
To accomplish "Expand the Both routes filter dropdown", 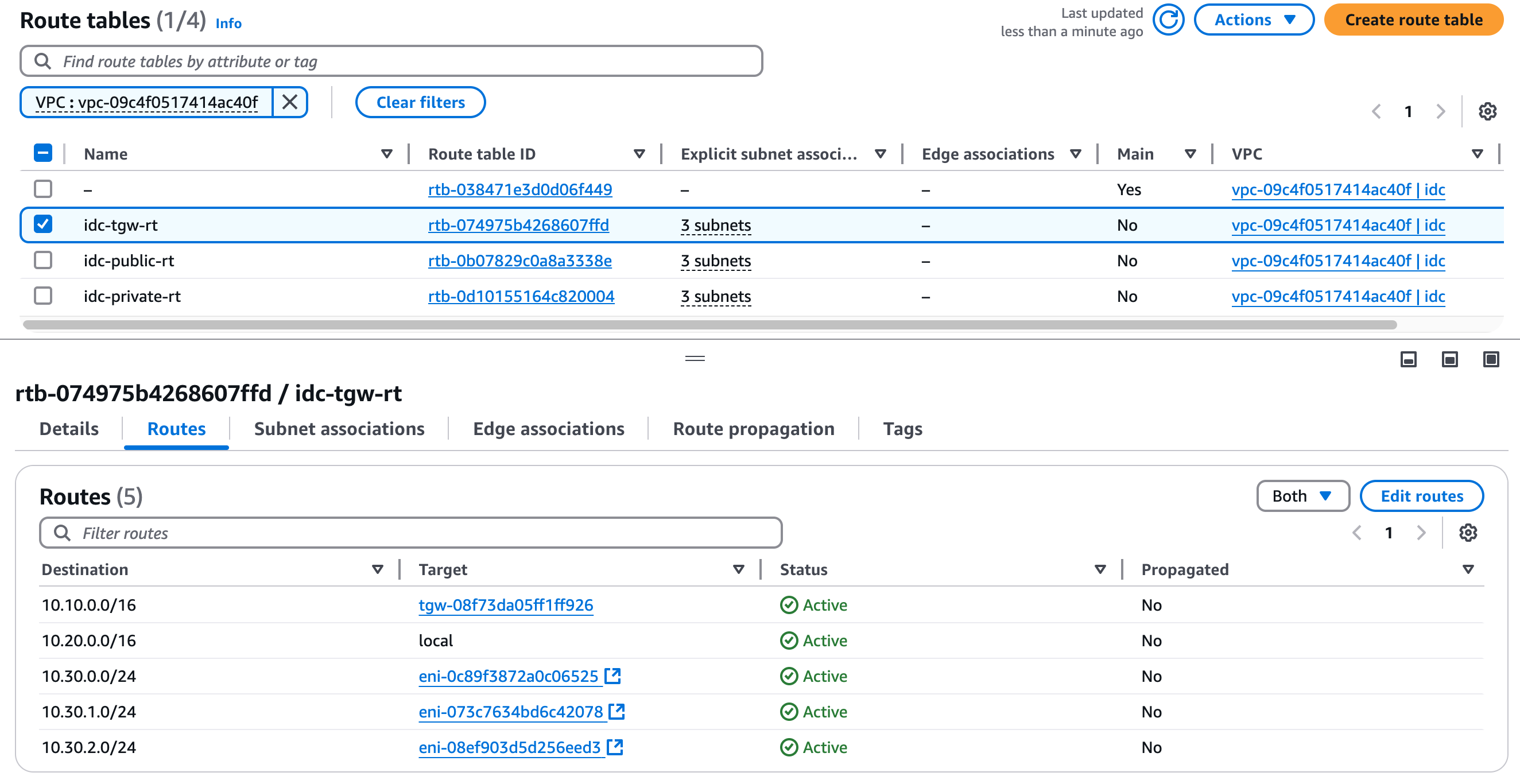I will [1302, 496].
